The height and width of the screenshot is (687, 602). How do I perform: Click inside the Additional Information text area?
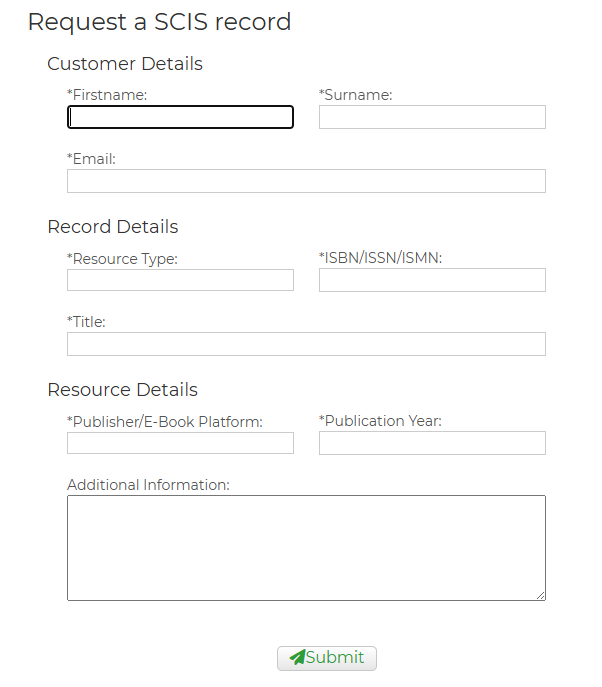[x=306, y=548]
